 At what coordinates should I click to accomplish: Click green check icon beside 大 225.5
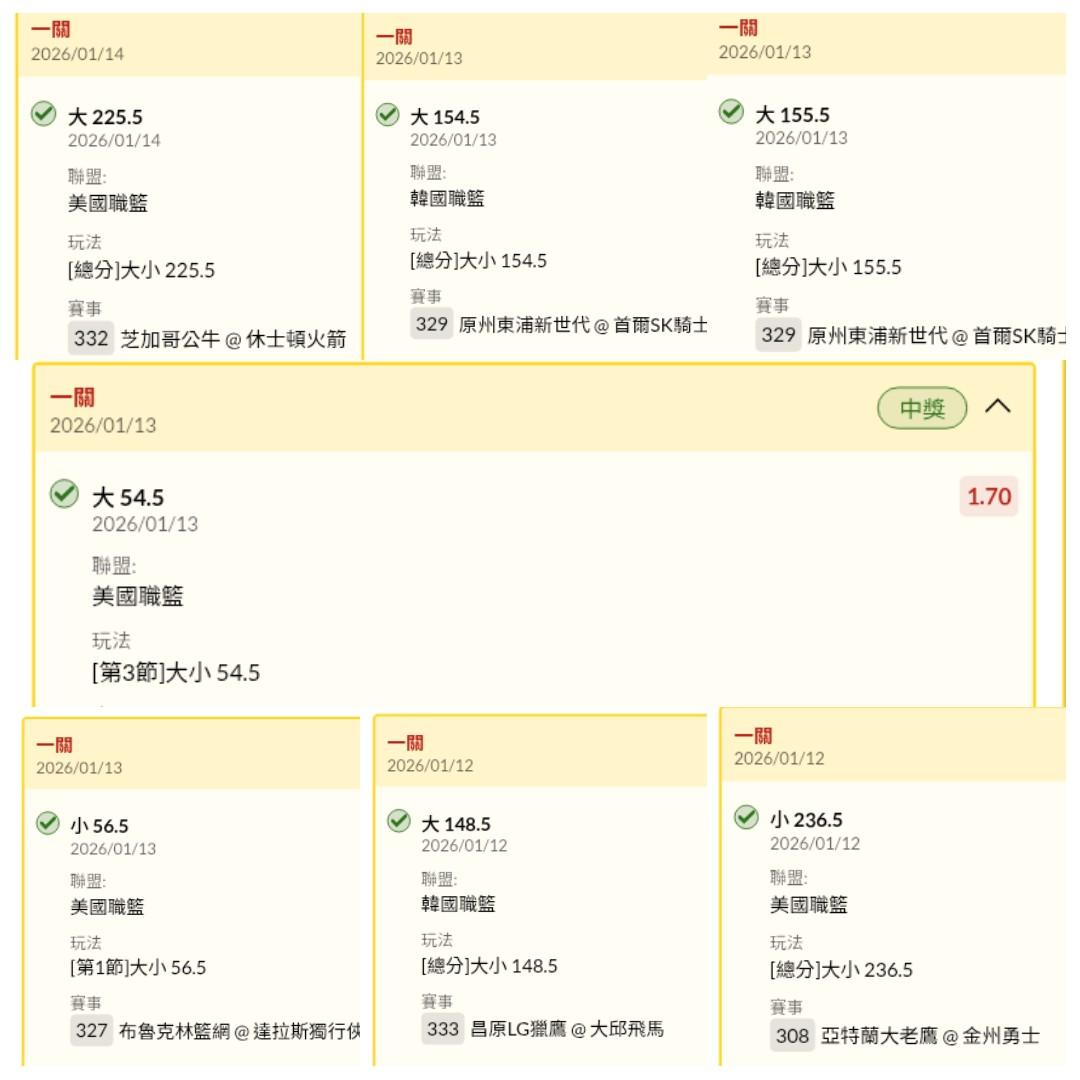point(43,114)
